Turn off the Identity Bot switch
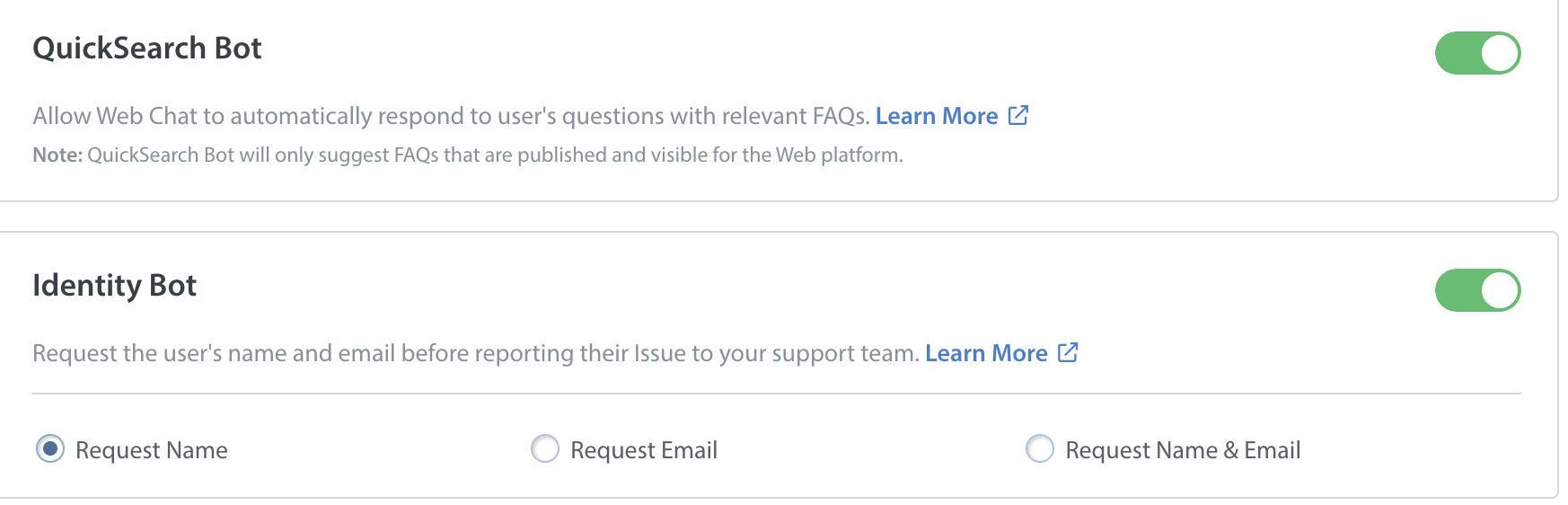This screenshot has height=505, width=1568. [x=1477, y=290]
